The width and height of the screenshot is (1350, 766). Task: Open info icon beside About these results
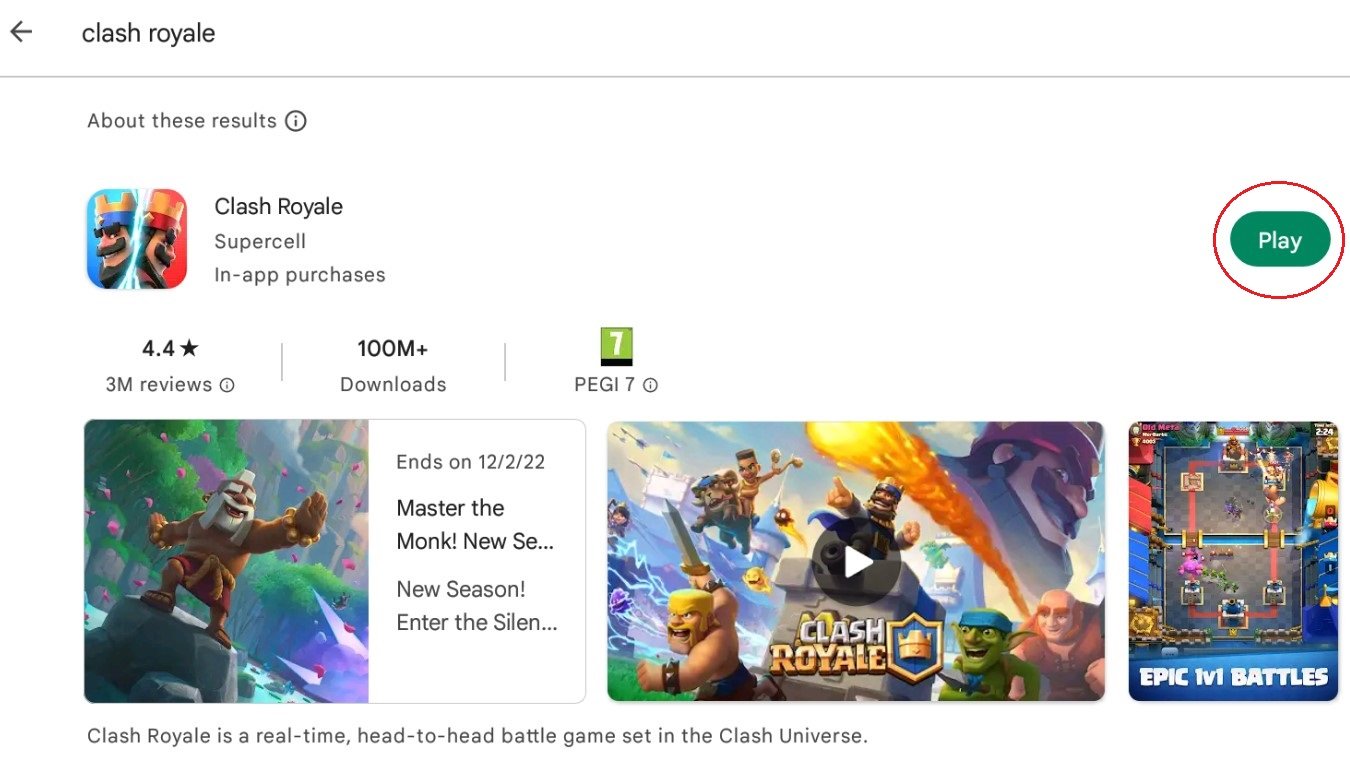point(296,121)
